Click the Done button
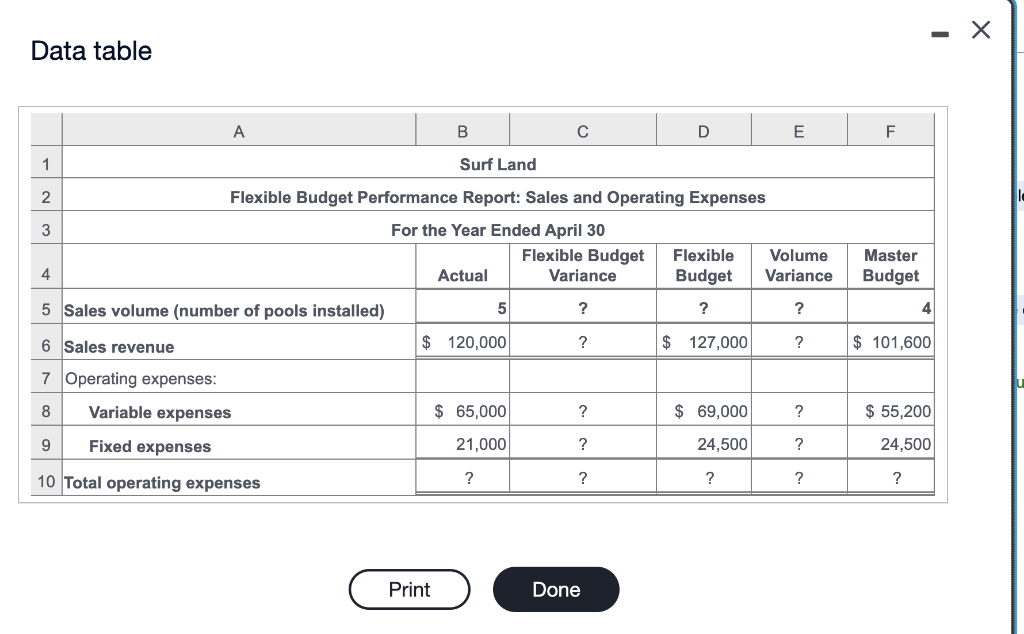The width and height of the screenshot is (1024, 634). click(x=556, y=589)
